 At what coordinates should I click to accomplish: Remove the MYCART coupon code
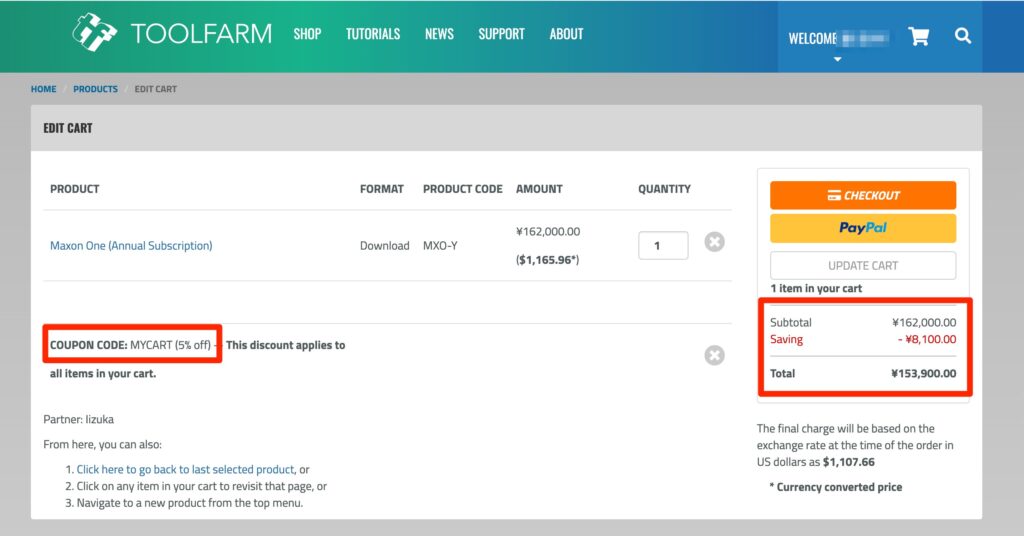[x=714, y=355]
